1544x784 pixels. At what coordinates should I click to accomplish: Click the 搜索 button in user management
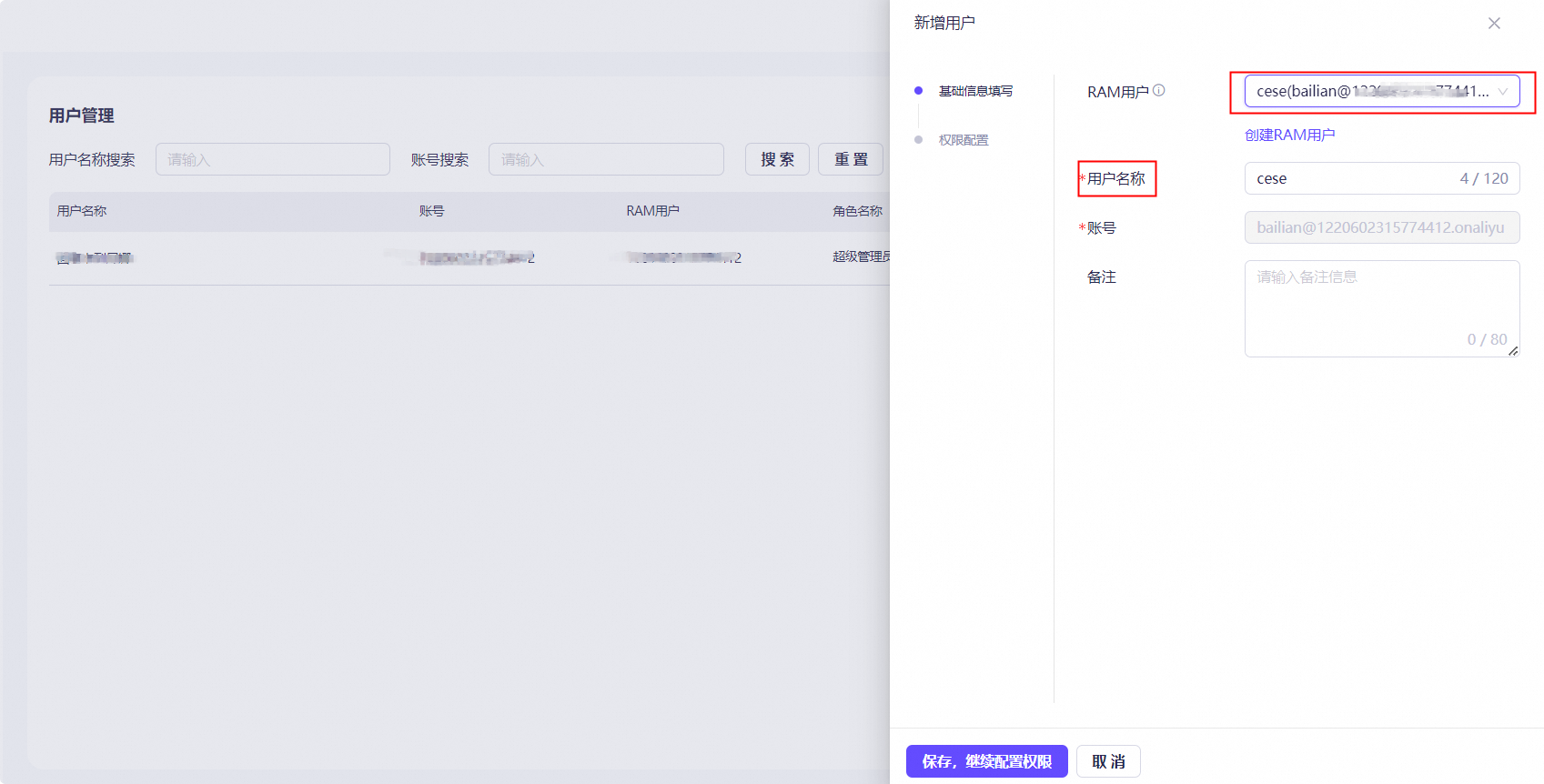point(777,159)
